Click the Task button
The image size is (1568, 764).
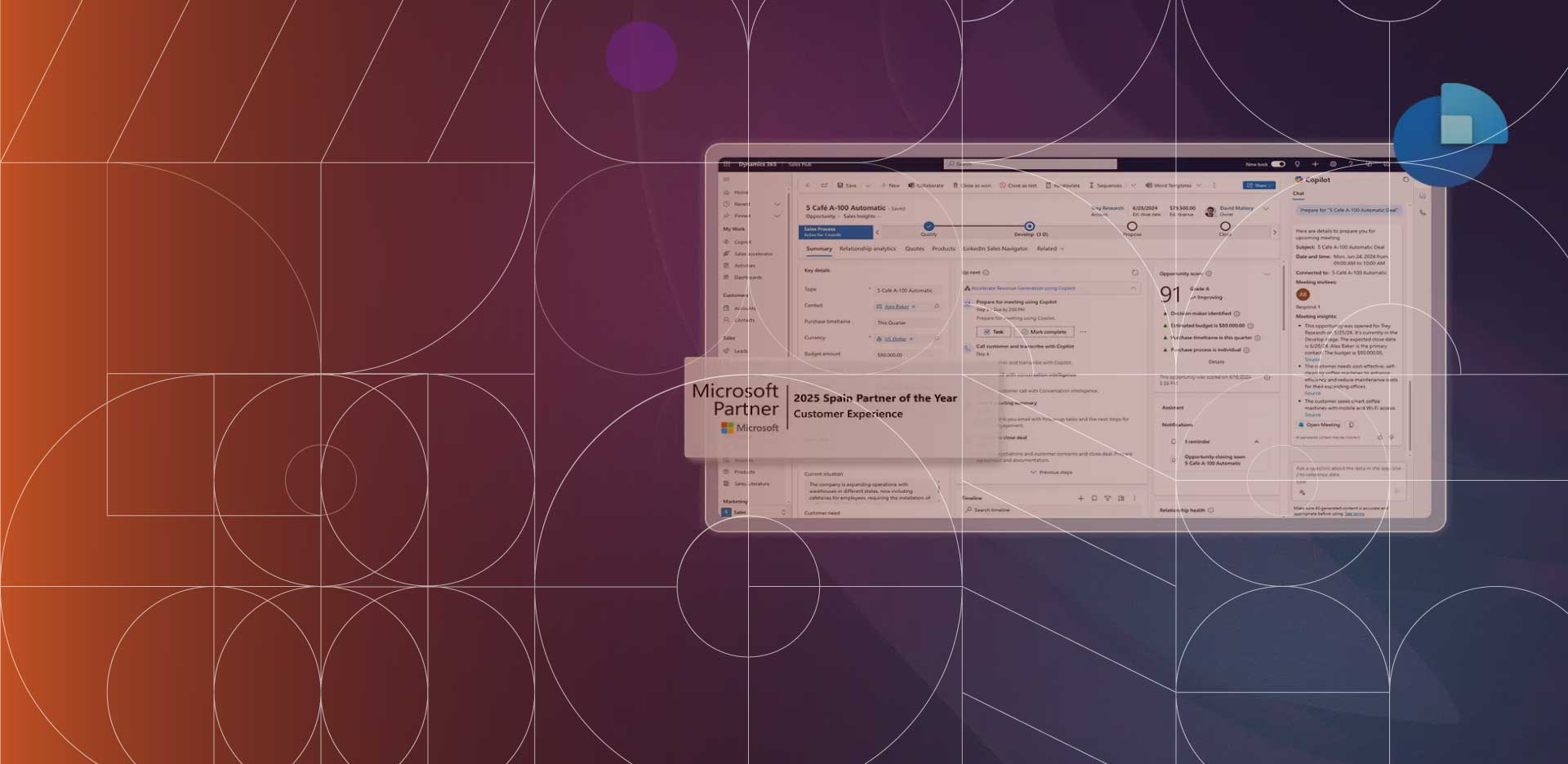coord(994,332)
